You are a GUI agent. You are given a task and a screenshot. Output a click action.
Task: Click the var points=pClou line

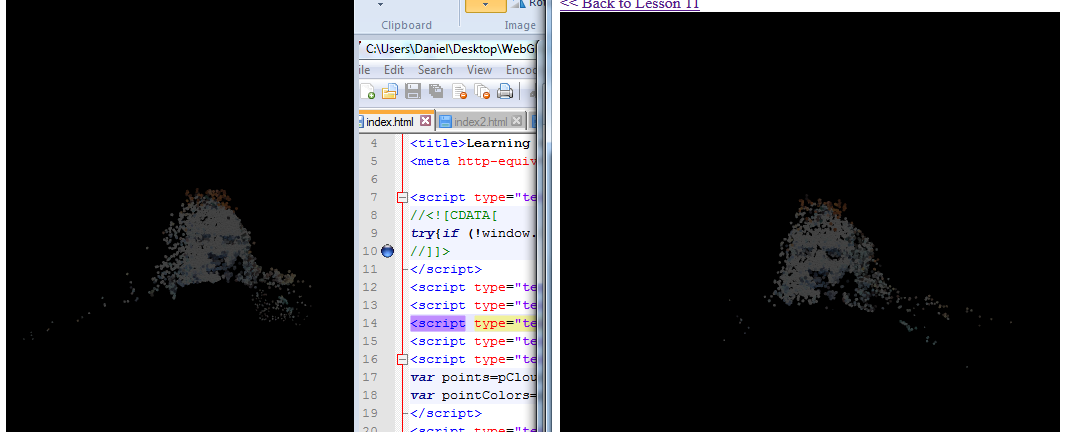tap(473, 377)
